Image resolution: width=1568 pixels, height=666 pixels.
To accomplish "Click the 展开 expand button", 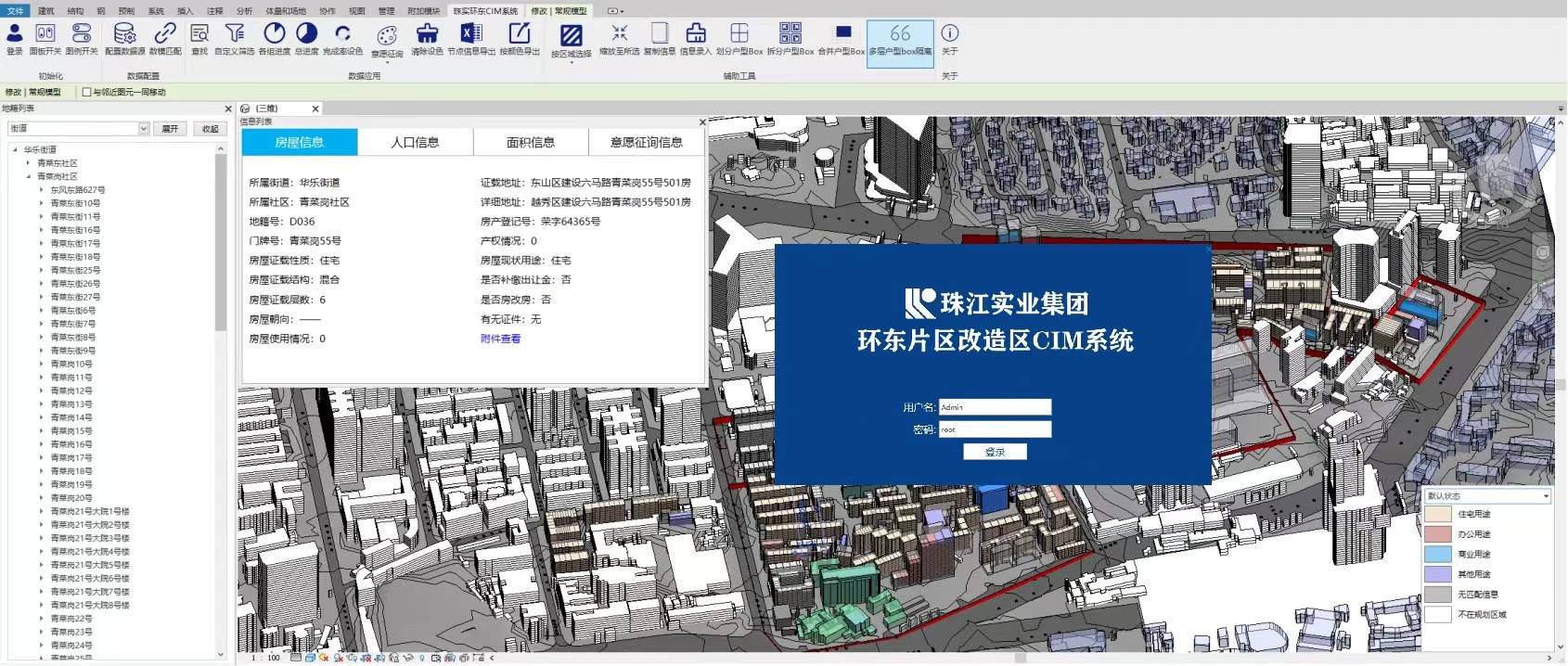I will [170, 129].
